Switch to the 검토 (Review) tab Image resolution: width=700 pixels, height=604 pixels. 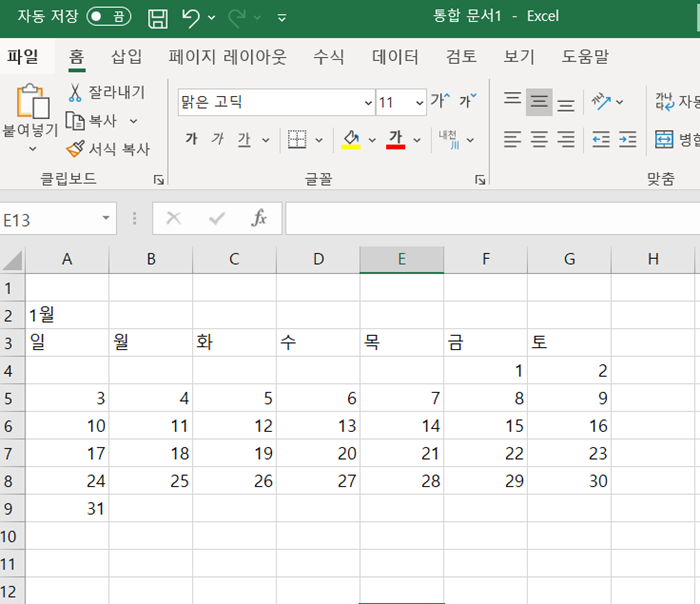[x=462, y=57]
